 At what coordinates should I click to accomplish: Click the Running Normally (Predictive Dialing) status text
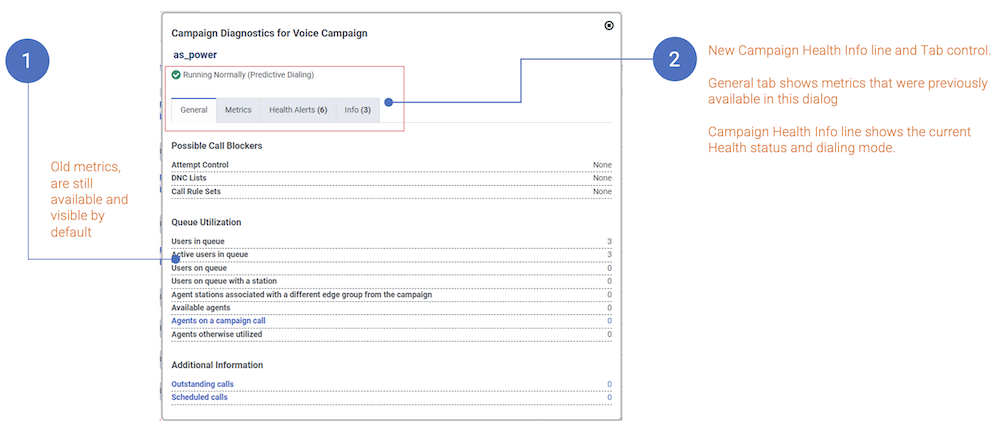tap(248, 75)
